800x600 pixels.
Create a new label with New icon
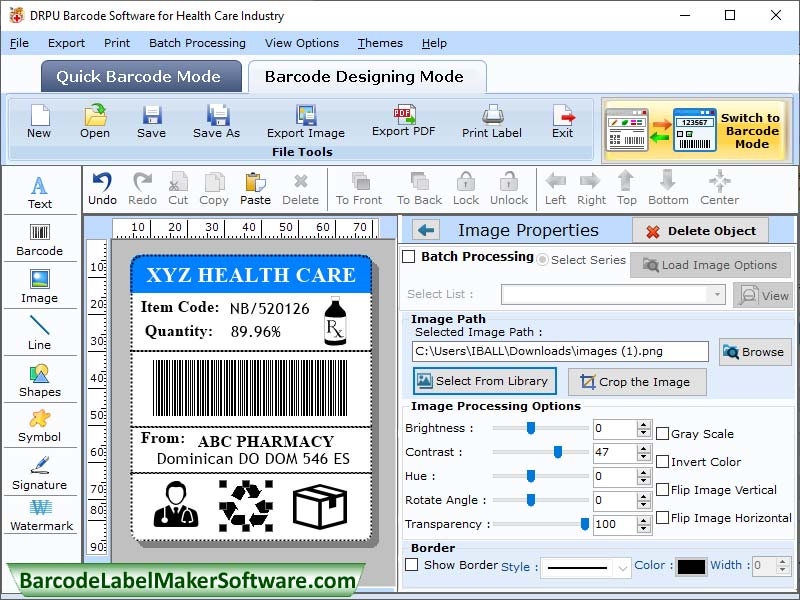click(39, 121)
